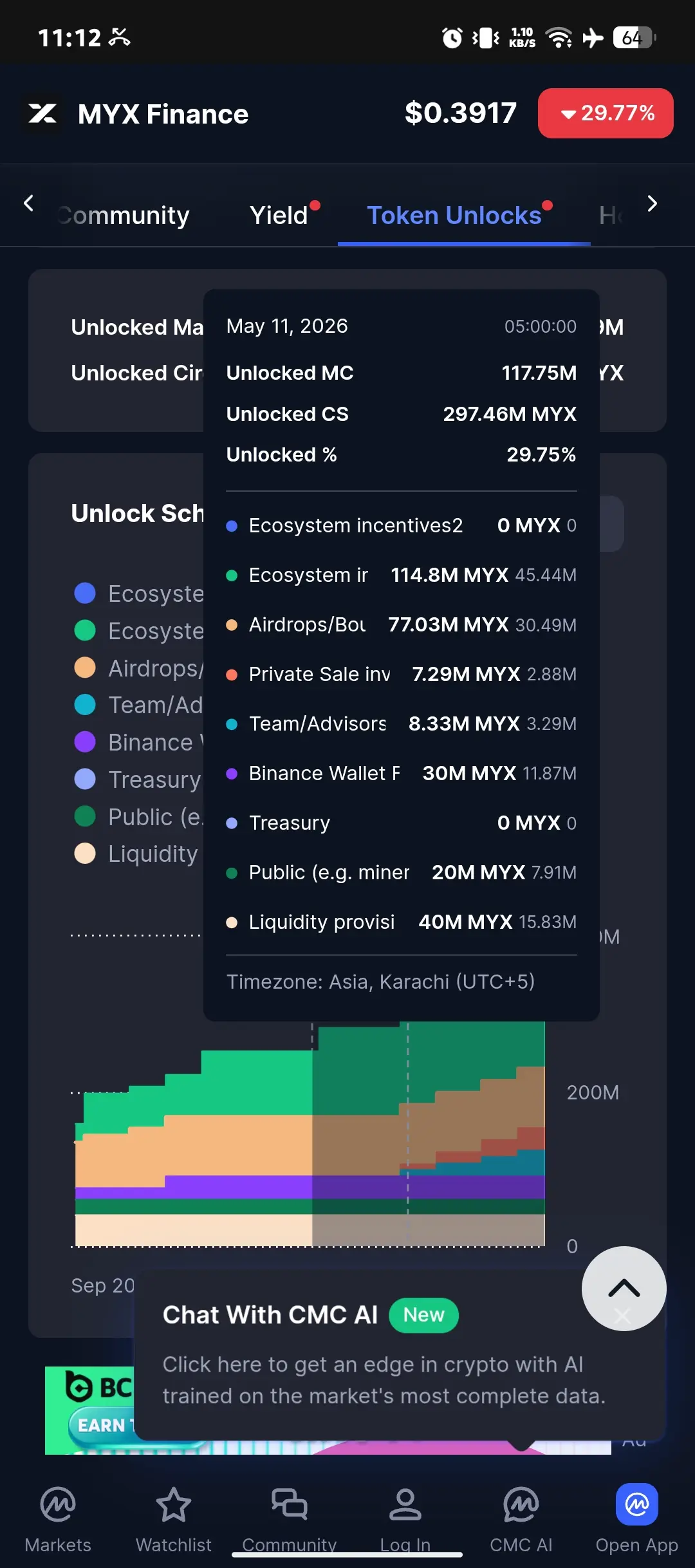This screenshot has width=695, height=1568.
Task: Open the Markets icon in bottom bar
Action: pos(58,1506)
